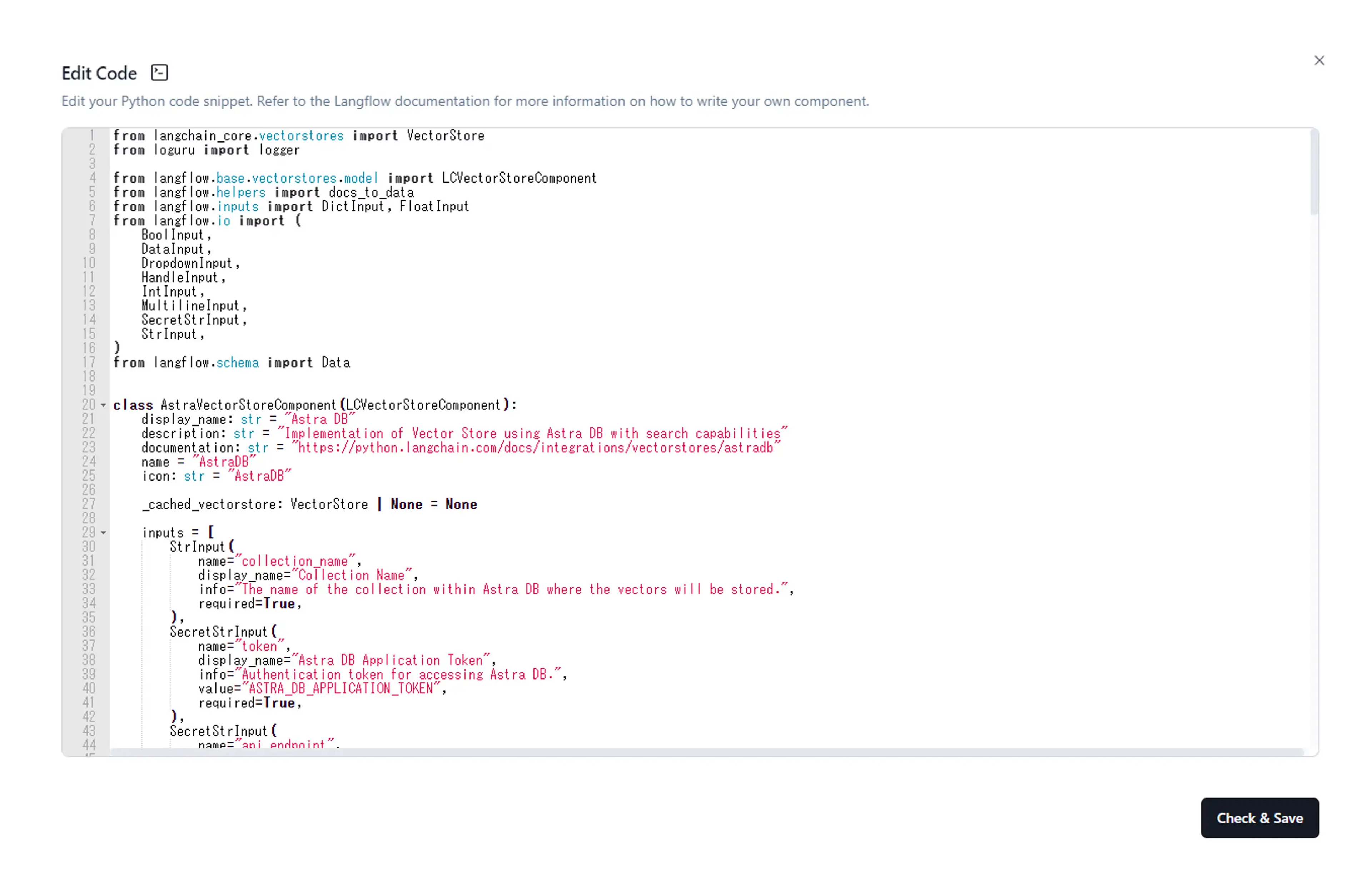
Task: Click line number 36 in the gutter
Action: [x=89, y=632]
